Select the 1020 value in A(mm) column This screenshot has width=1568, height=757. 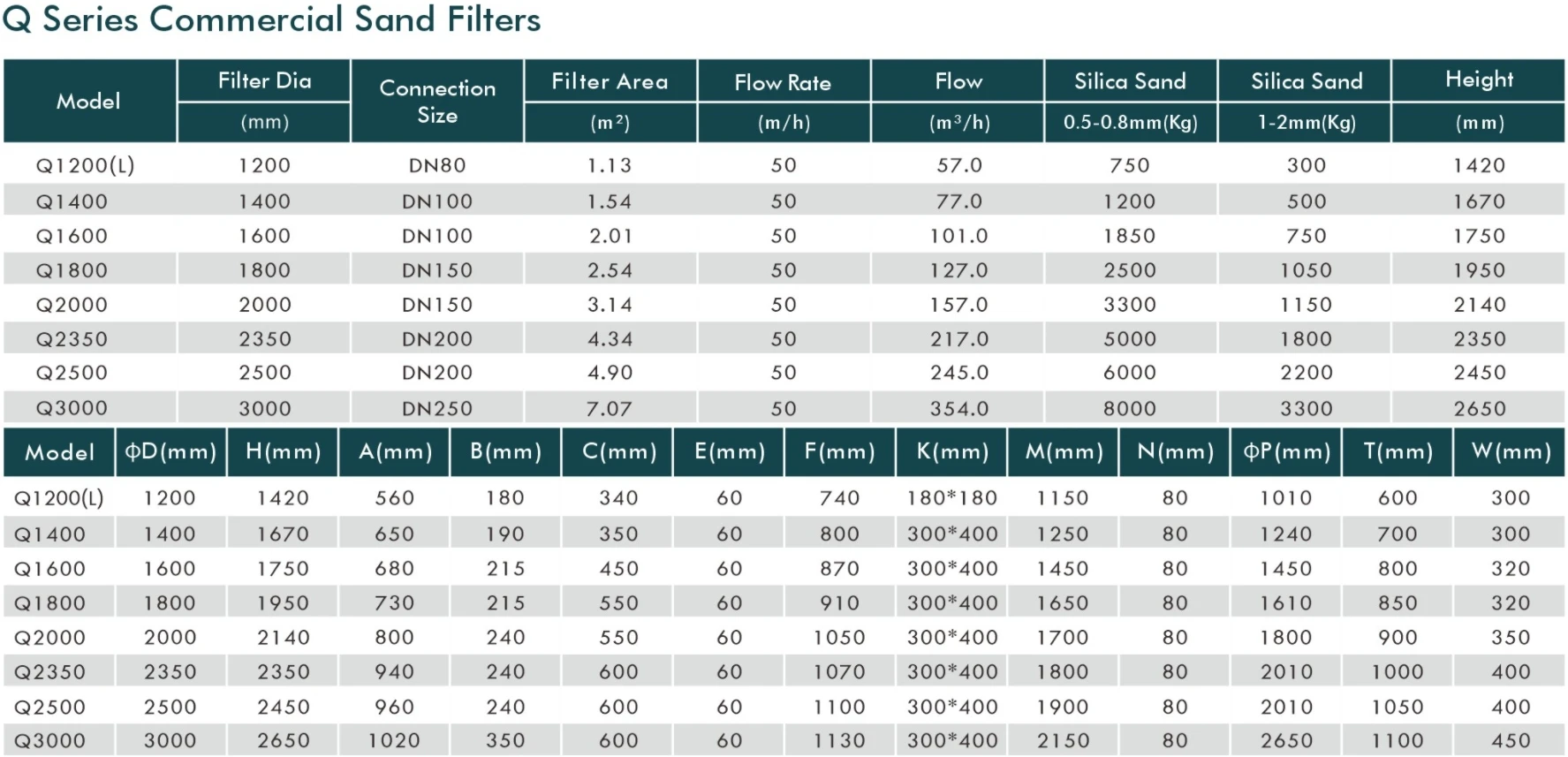point(394,741)
